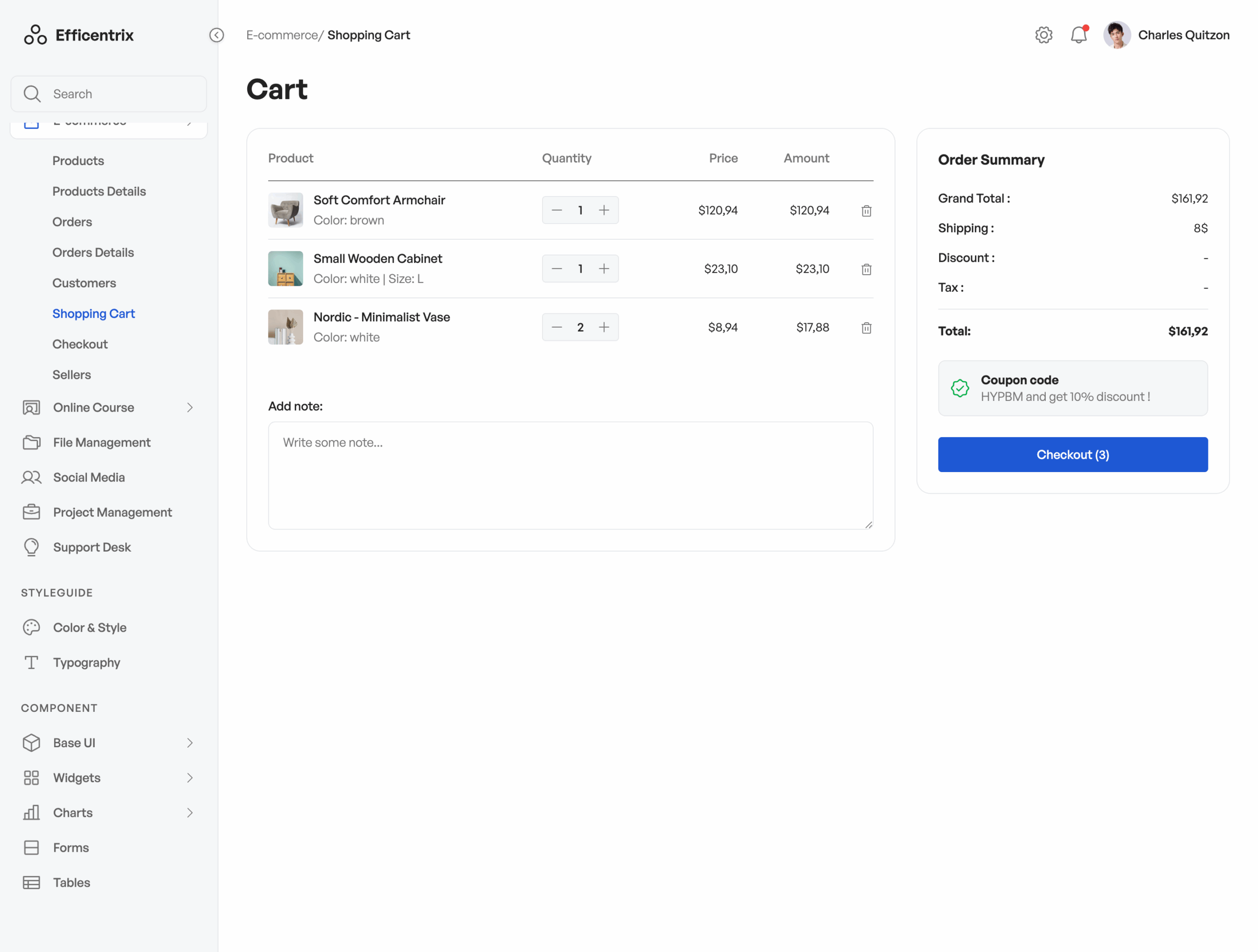The image size is (1258, 952).
Task: Open the settings gear in the header
Action: (x=1044, y=35)
